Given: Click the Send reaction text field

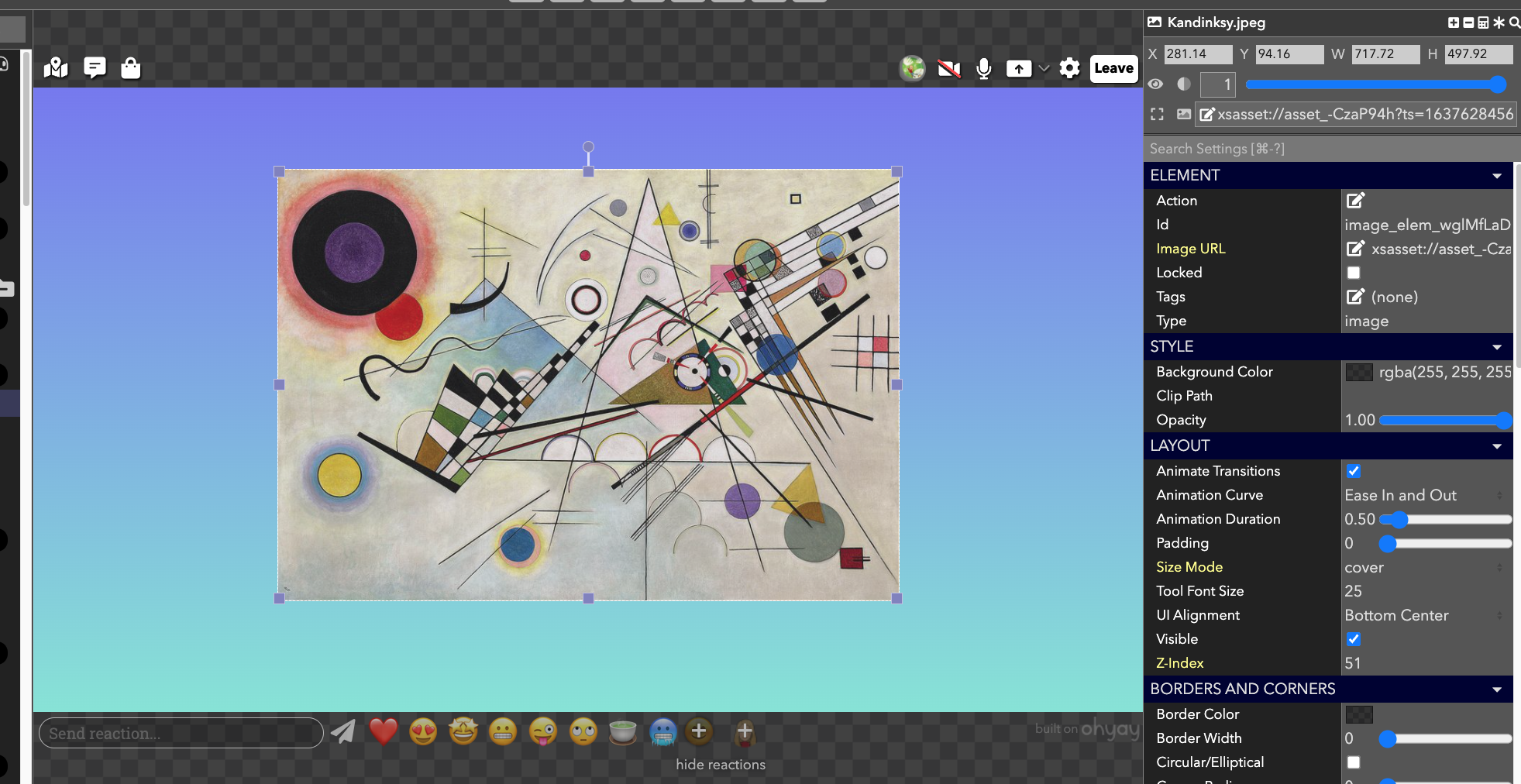Looking at the screenshot, I should tap(181, 733).
